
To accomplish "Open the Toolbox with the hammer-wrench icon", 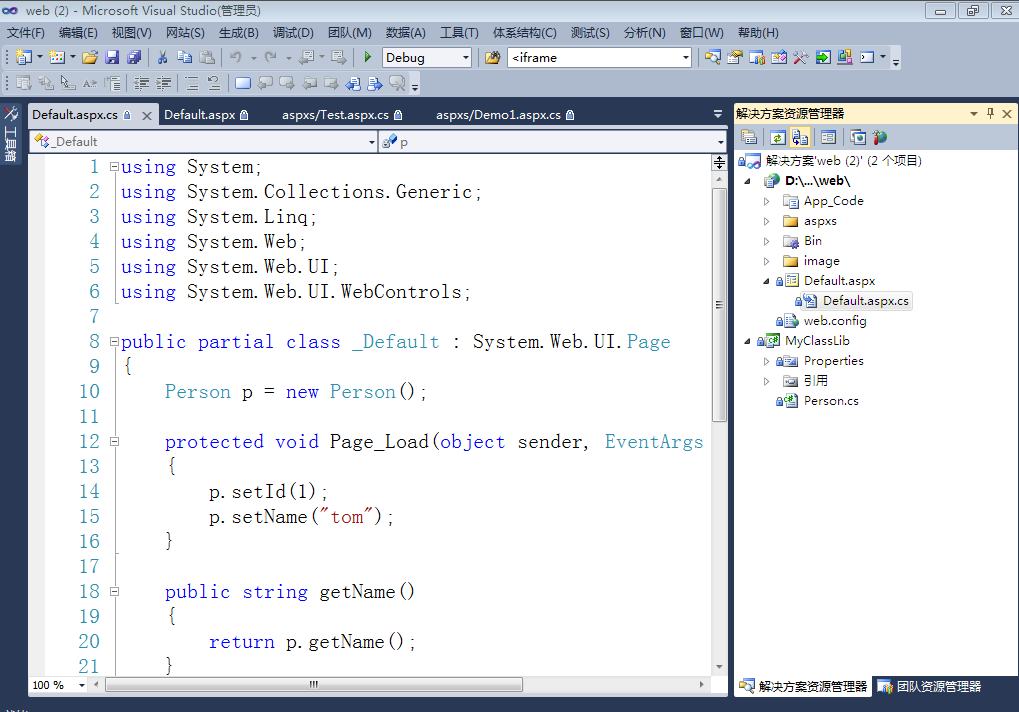I will pyautogui.click(x=801, y=57).
